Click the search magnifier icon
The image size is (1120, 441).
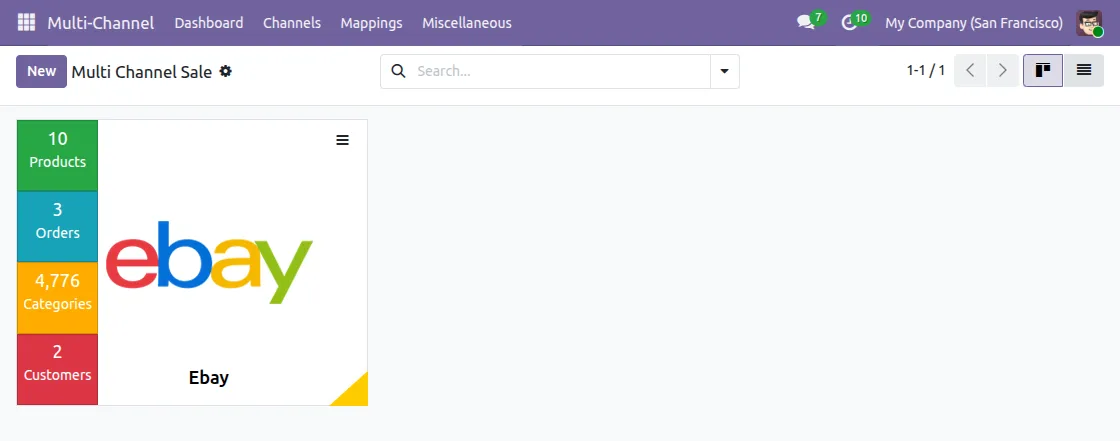399,71
